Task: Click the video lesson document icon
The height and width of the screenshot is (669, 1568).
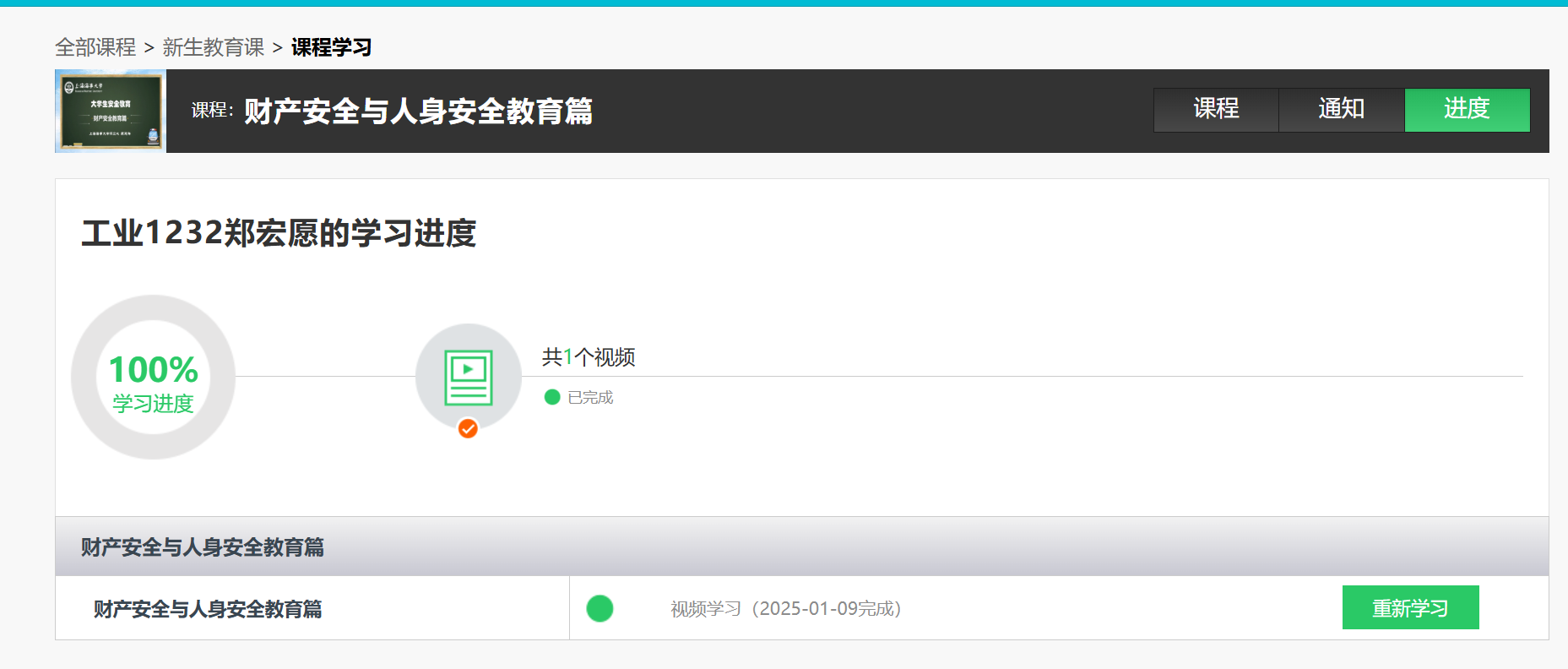Action: [x=469, y=378]
